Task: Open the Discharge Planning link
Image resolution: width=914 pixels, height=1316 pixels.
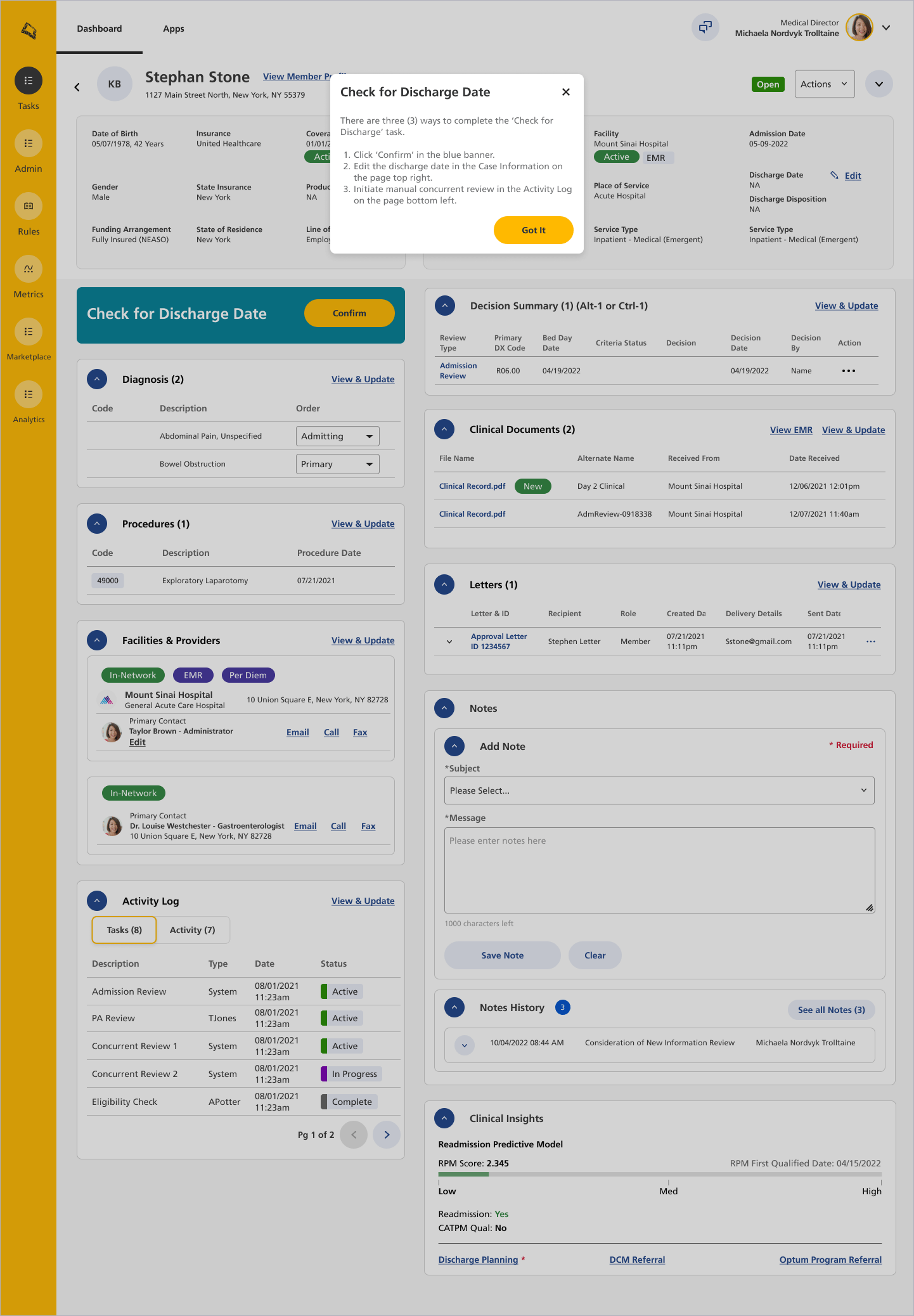Action: point(478,1260)
